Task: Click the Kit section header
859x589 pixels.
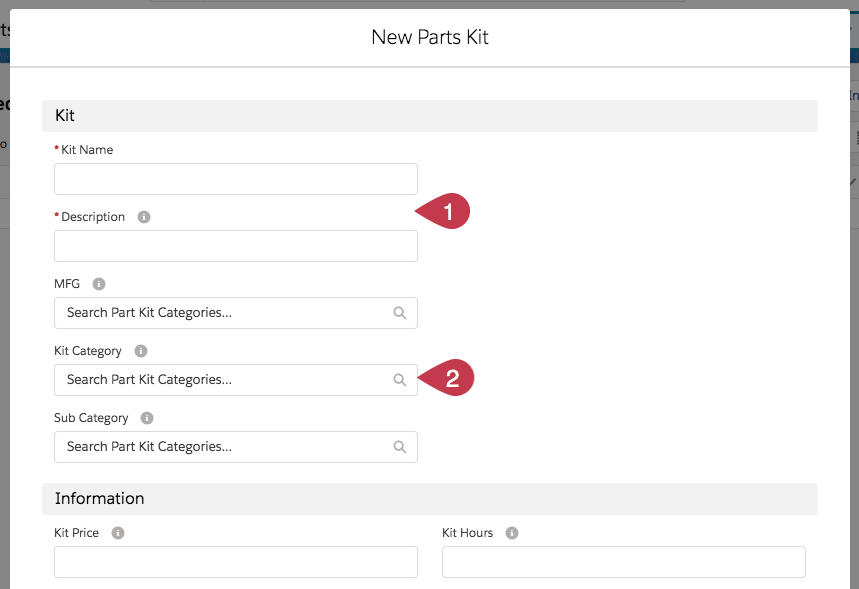Action: click(x=430, y=116)
